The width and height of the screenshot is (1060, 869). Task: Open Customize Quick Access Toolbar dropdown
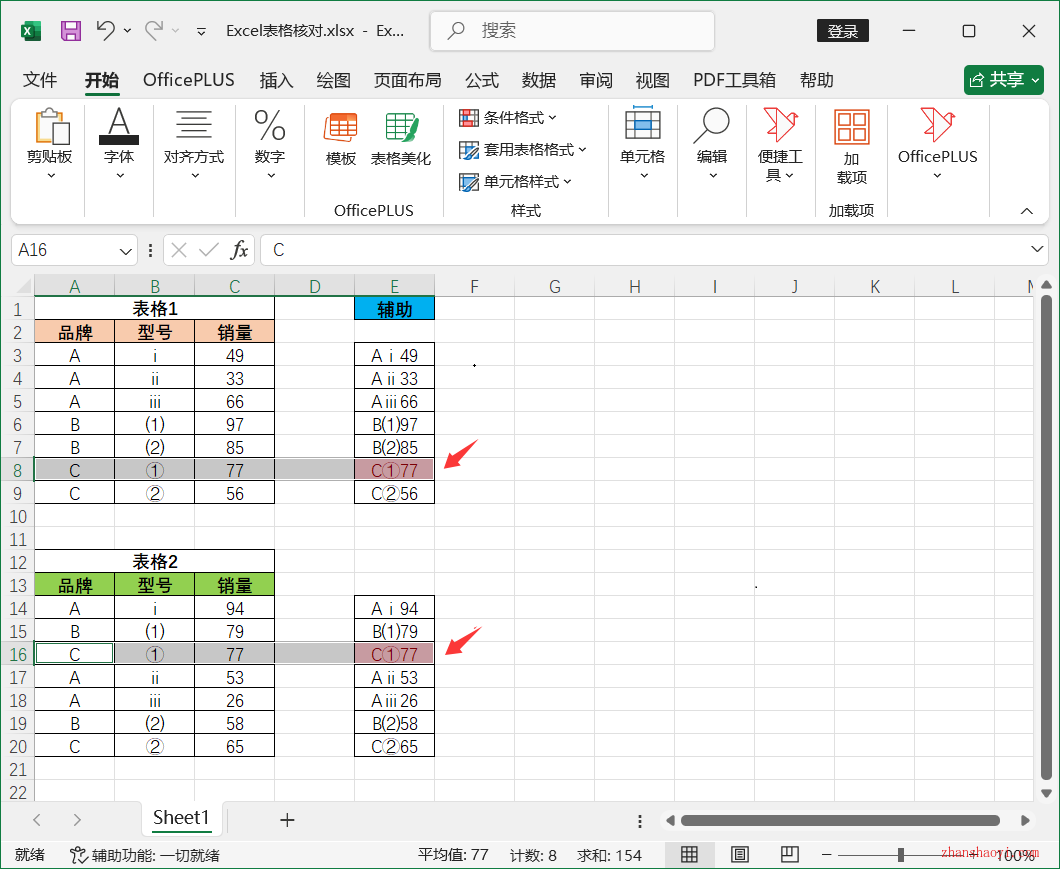(201, 31)
